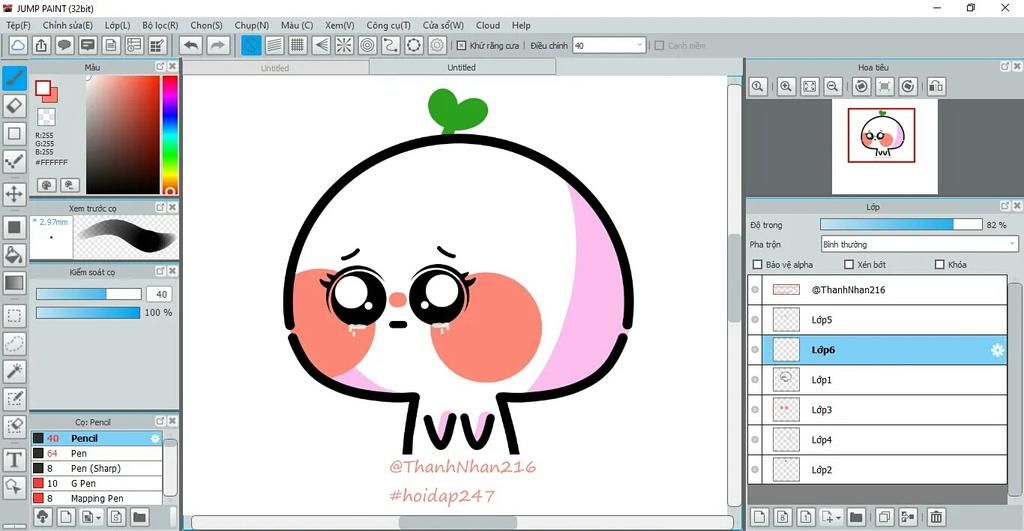This screenshot has width=1024, height=531.
Task: Click the brush size slider
Action: point(88,295)
